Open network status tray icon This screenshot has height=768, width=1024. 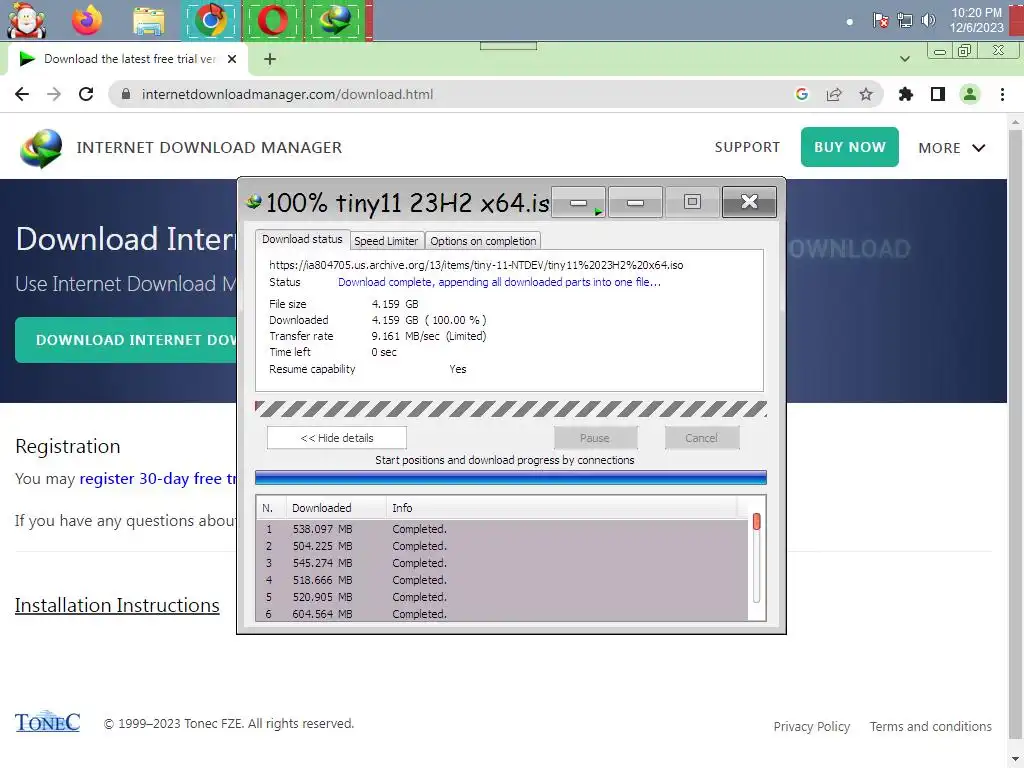point(904,20)
